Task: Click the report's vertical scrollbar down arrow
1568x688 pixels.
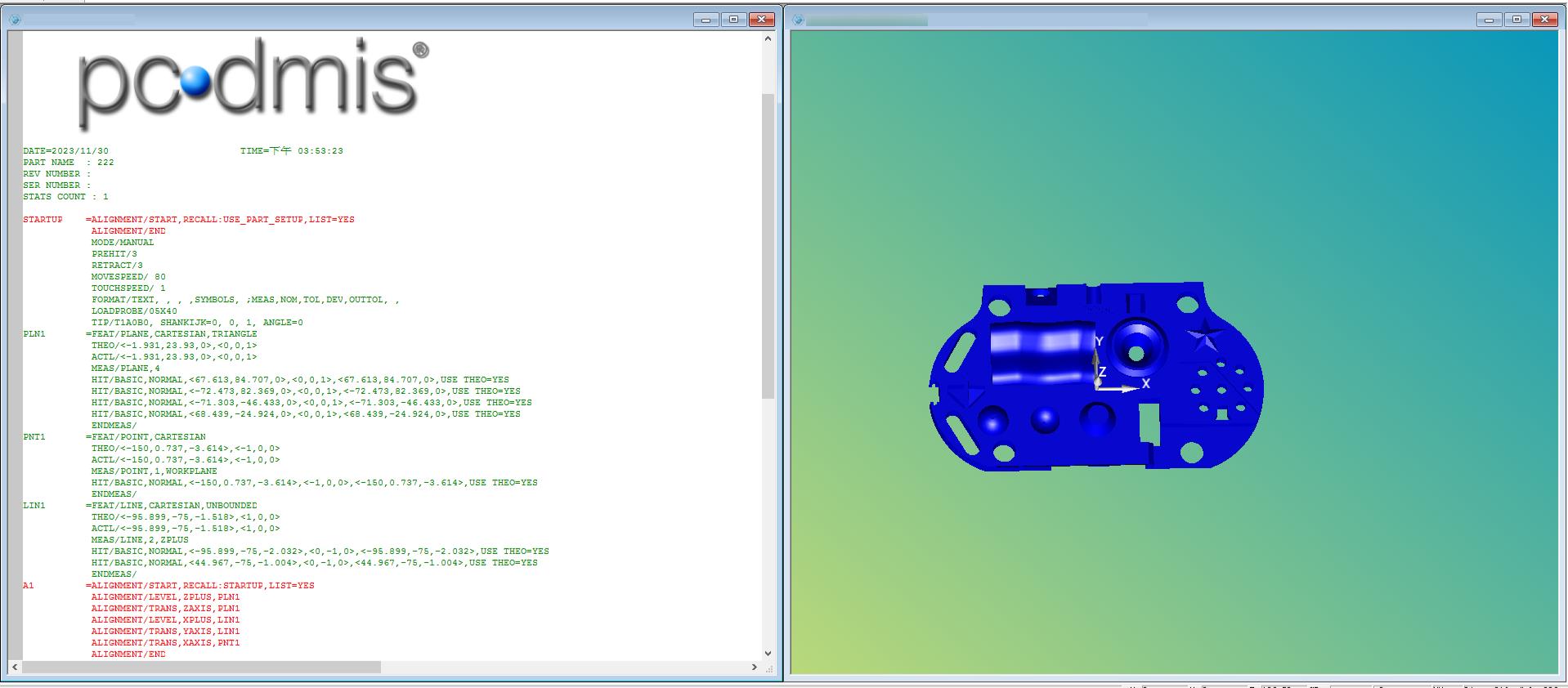Action: click(x=768, y=654)
